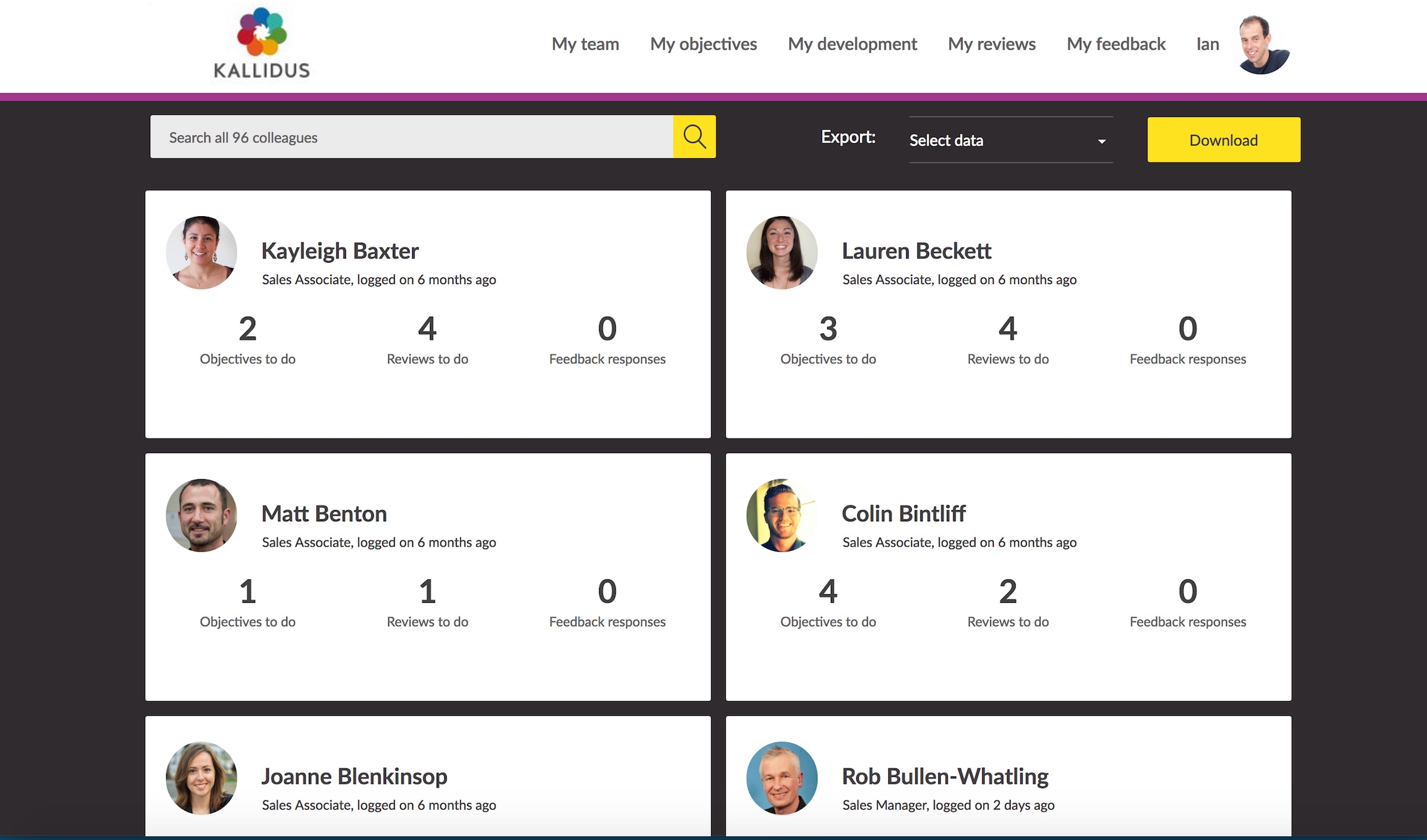Focus the Search all 96 colleagues field

pyautogui.click(x=411, y=136)
